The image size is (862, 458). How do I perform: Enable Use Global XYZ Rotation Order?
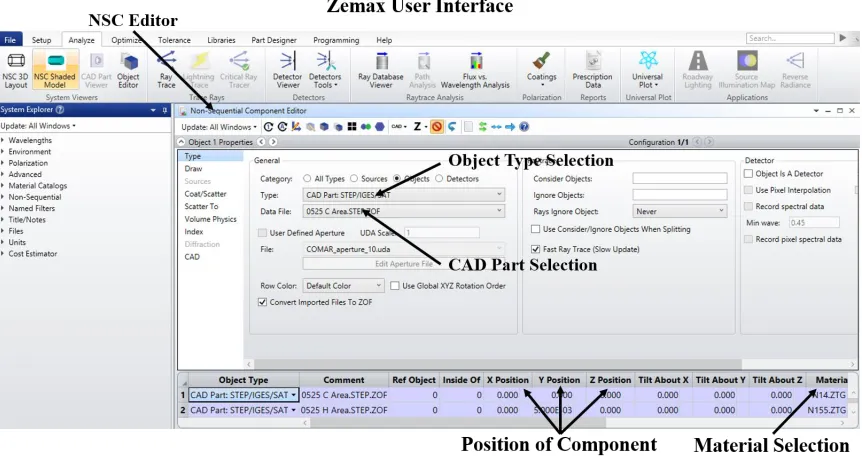coord(395,286)
